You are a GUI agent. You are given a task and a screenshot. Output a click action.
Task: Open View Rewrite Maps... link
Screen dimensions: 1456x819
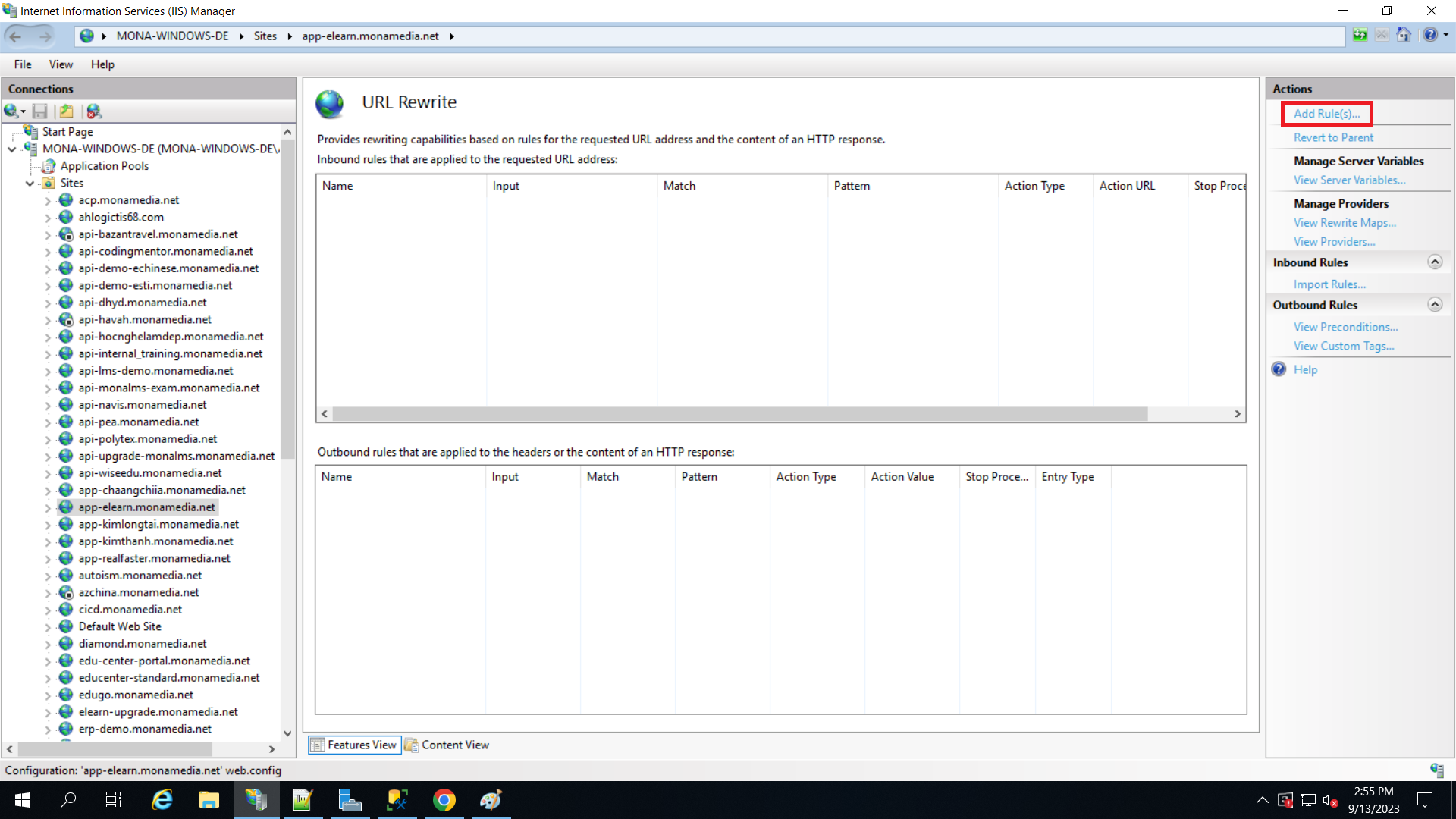tap(1345, 222)
